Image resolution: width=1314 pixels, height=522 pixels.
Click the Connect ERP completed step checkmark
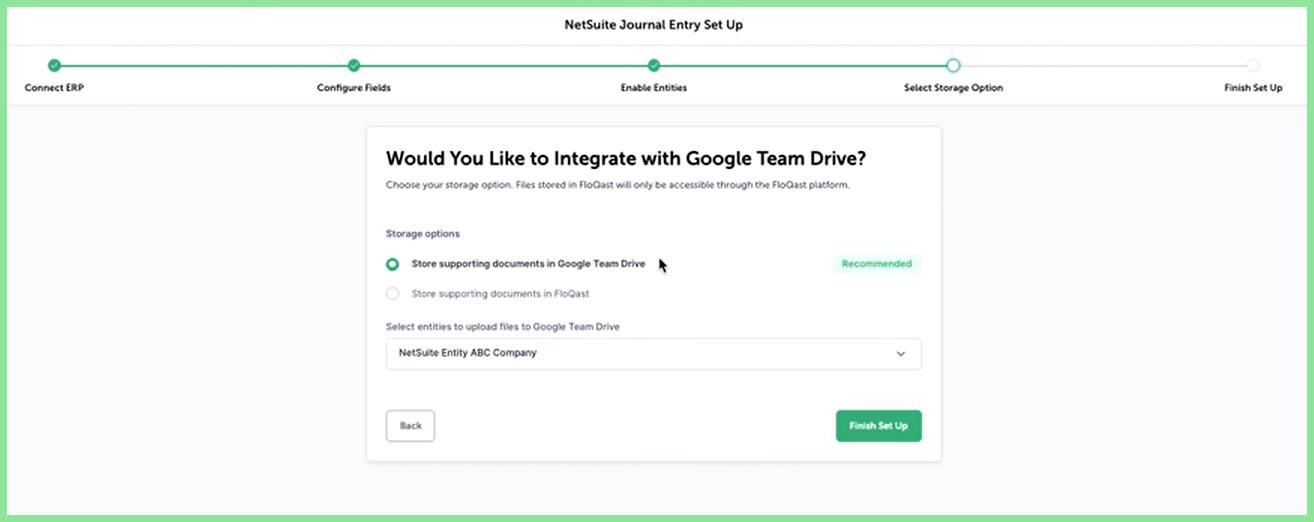pos(54,65)
